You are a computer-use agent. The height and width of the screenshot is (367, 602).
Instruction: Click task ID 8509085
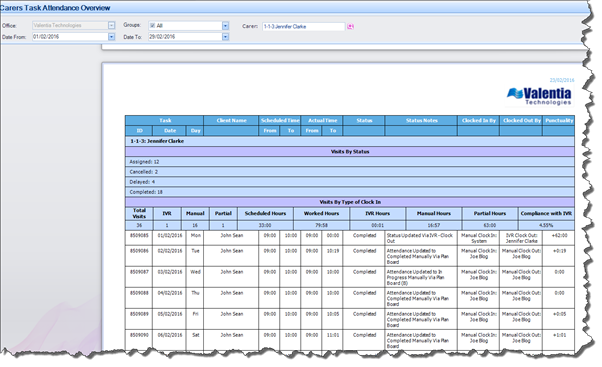[x=139, y=236]
